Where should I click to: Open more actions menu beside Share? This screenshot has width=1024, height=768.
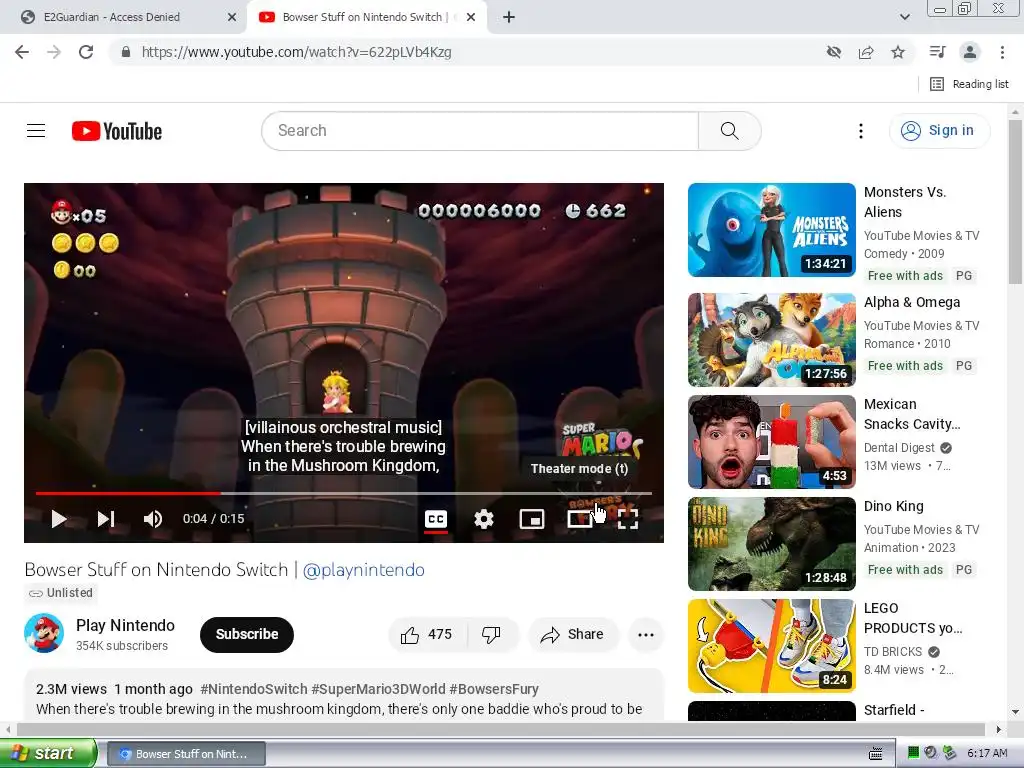click(646, 634)
